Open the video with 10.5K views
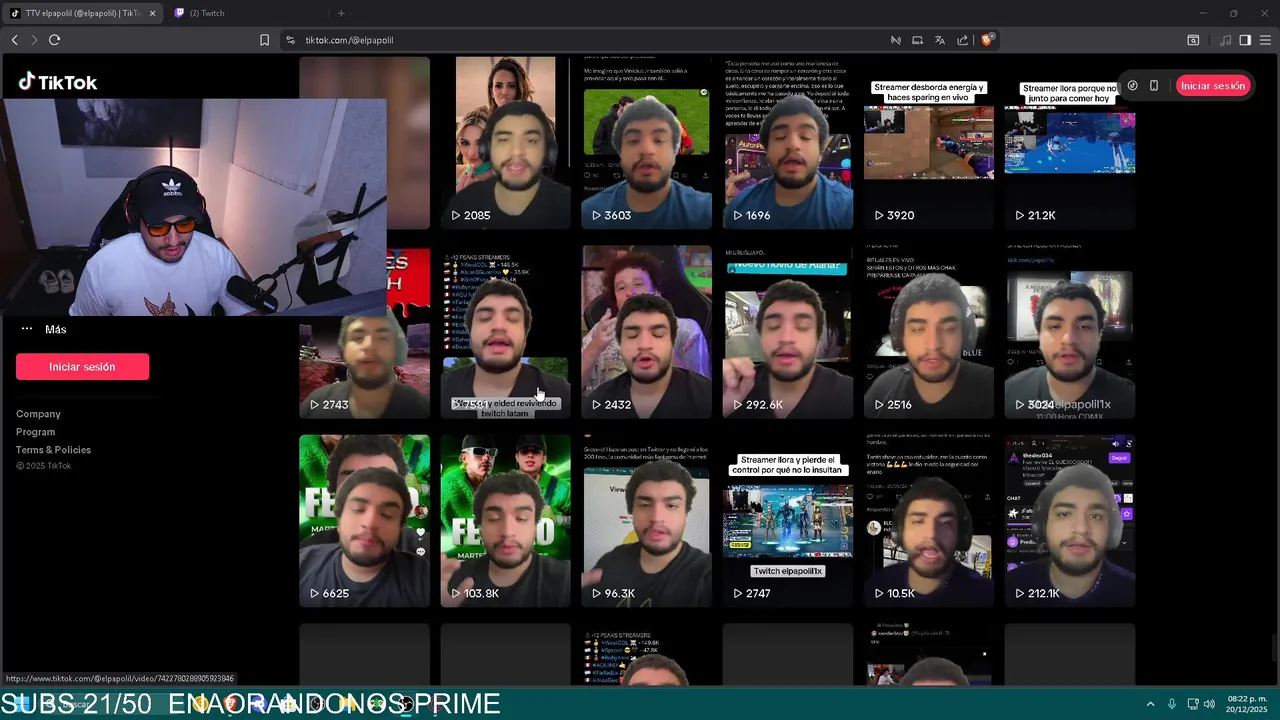The height and width of the screenshot is (720, 1280). [928, 521]
